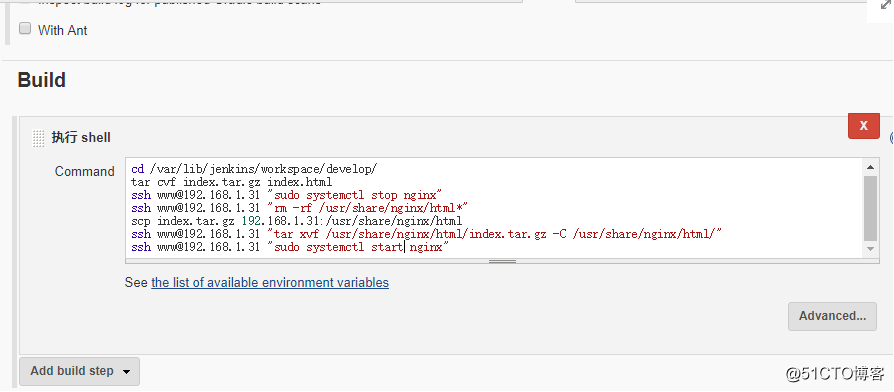
Task: Click the Advanced... button
Action: [832, 316]
